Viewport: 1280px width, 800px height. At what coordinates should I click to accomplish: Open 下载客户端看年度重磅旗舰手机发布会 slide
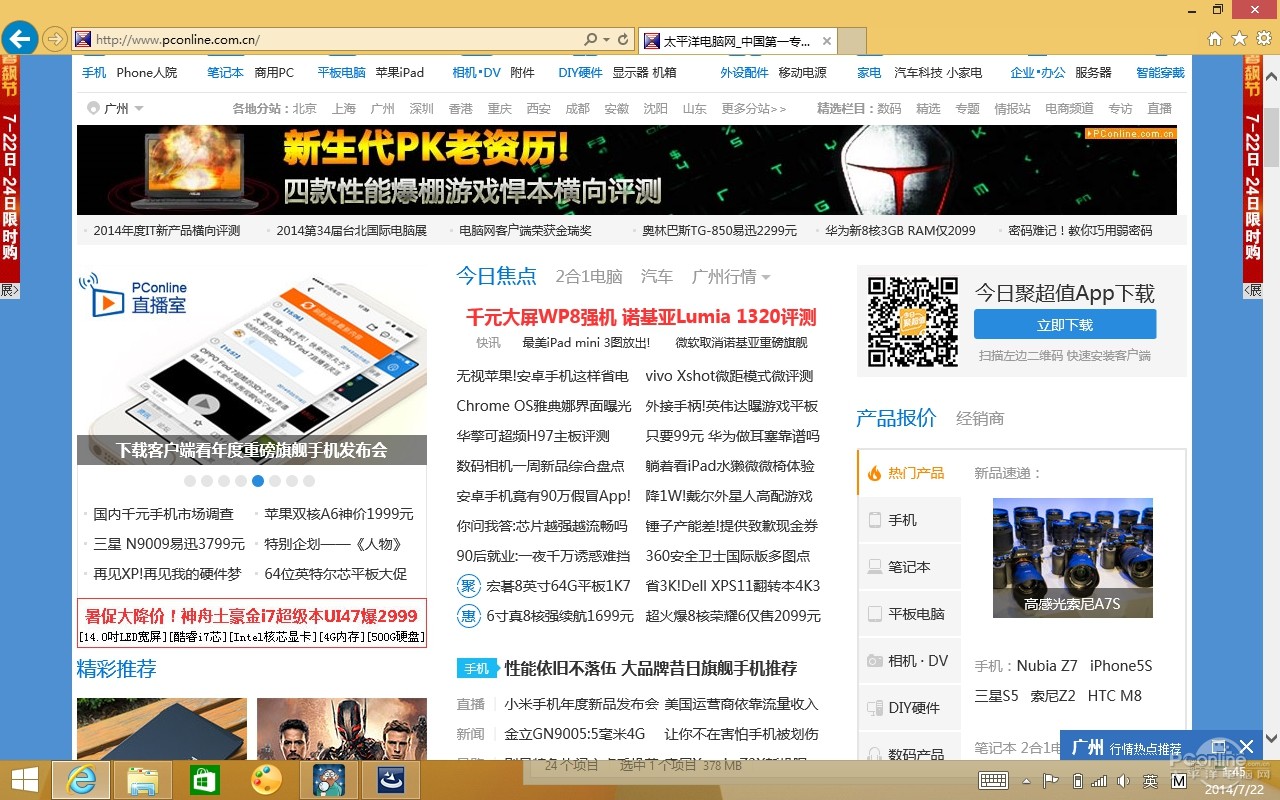252,450
